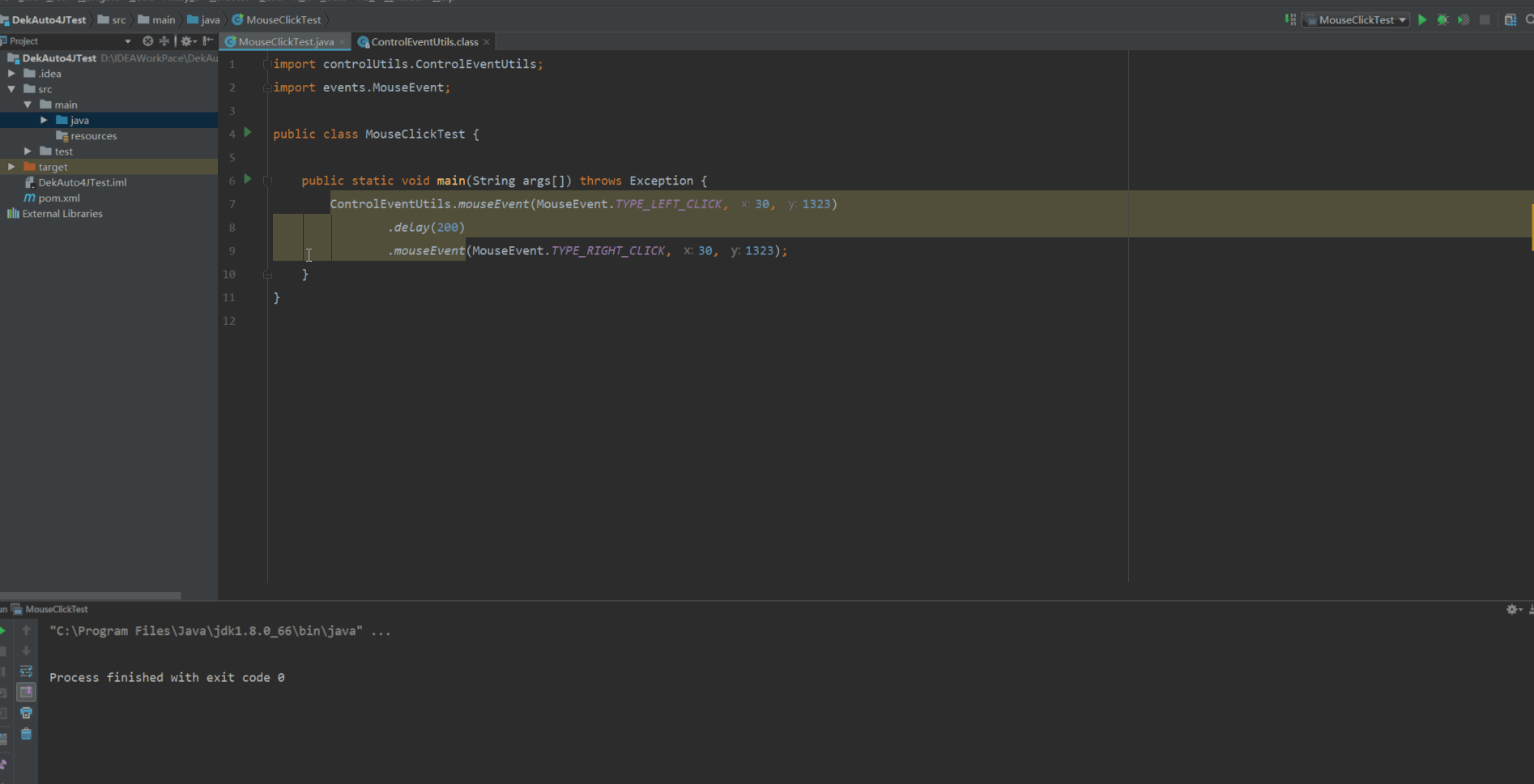Collapse the main folder
The height and width of the screenshot is (784, 1534).
(28, 104)
